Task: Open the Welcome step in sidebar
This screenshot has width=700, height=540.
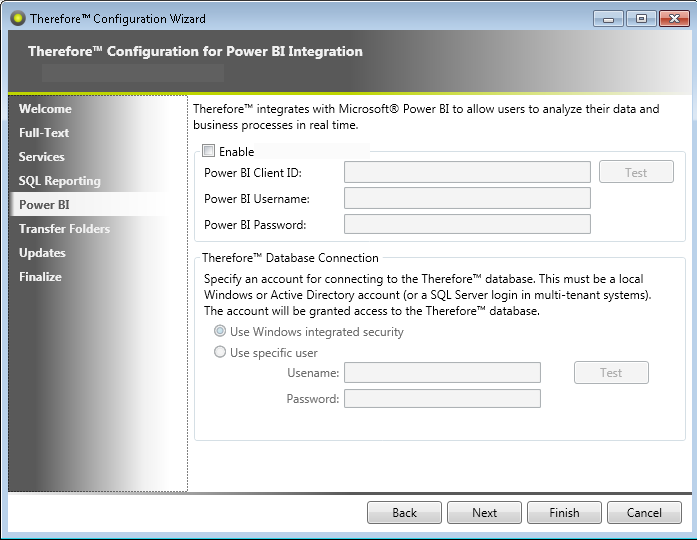Action: click(45, 109)
